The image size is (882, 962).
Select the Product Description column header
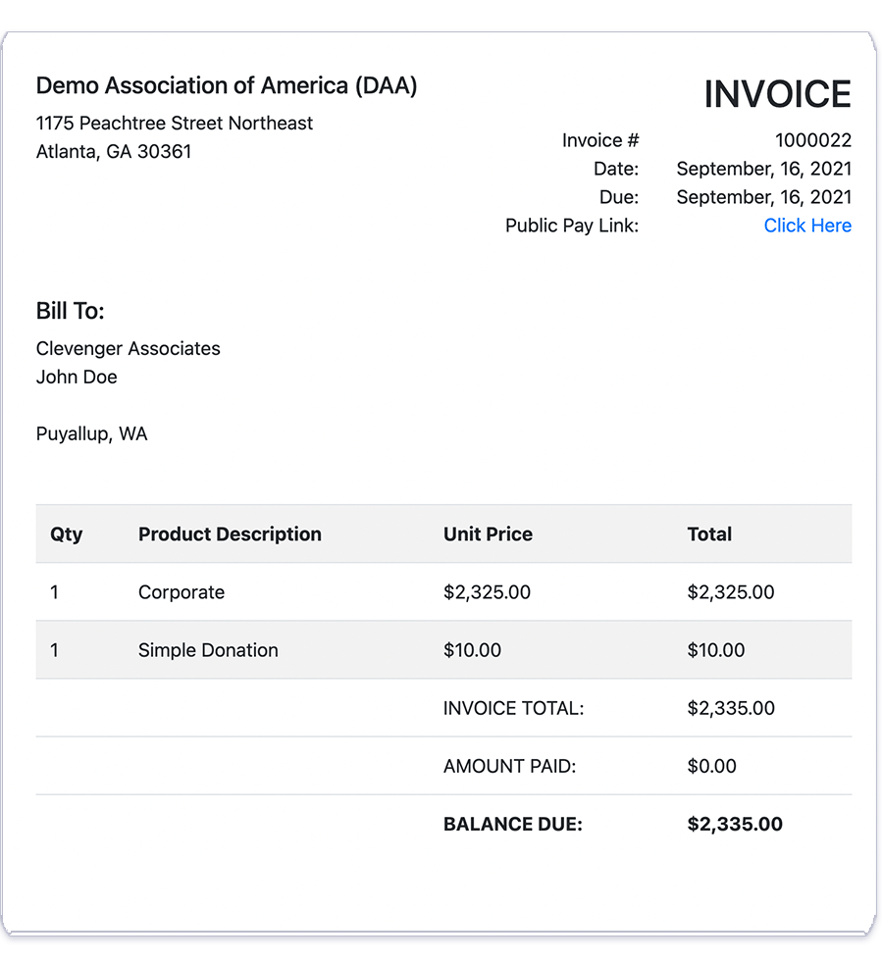[x=229, y=534]
